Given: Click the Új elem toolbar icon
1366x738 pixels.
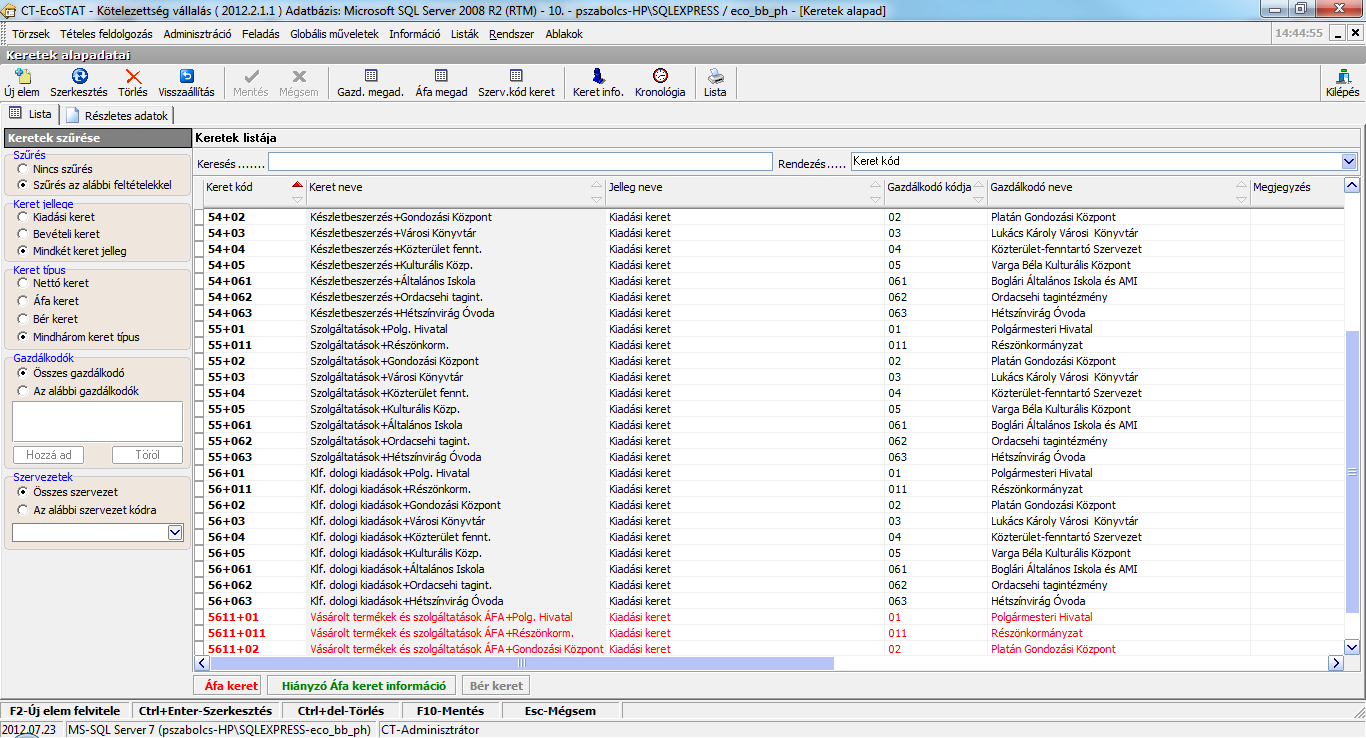Looking at the screenshot, I should tap(22, 76).
